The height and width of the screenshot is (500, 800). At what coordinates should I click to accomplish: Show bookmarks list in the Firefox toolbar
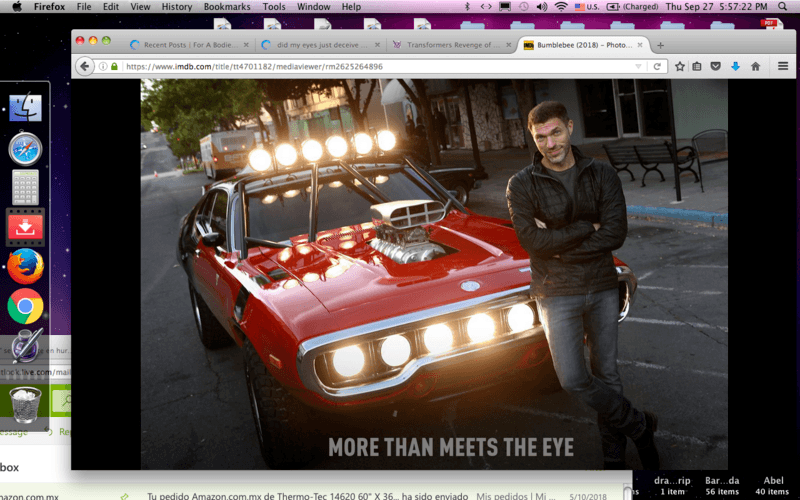click(x=697, y=66)
